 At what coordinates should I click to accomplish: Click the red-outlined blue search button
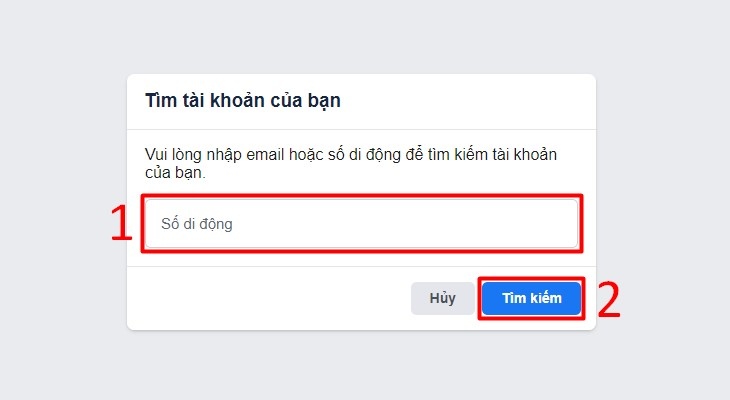coord(532,298)
